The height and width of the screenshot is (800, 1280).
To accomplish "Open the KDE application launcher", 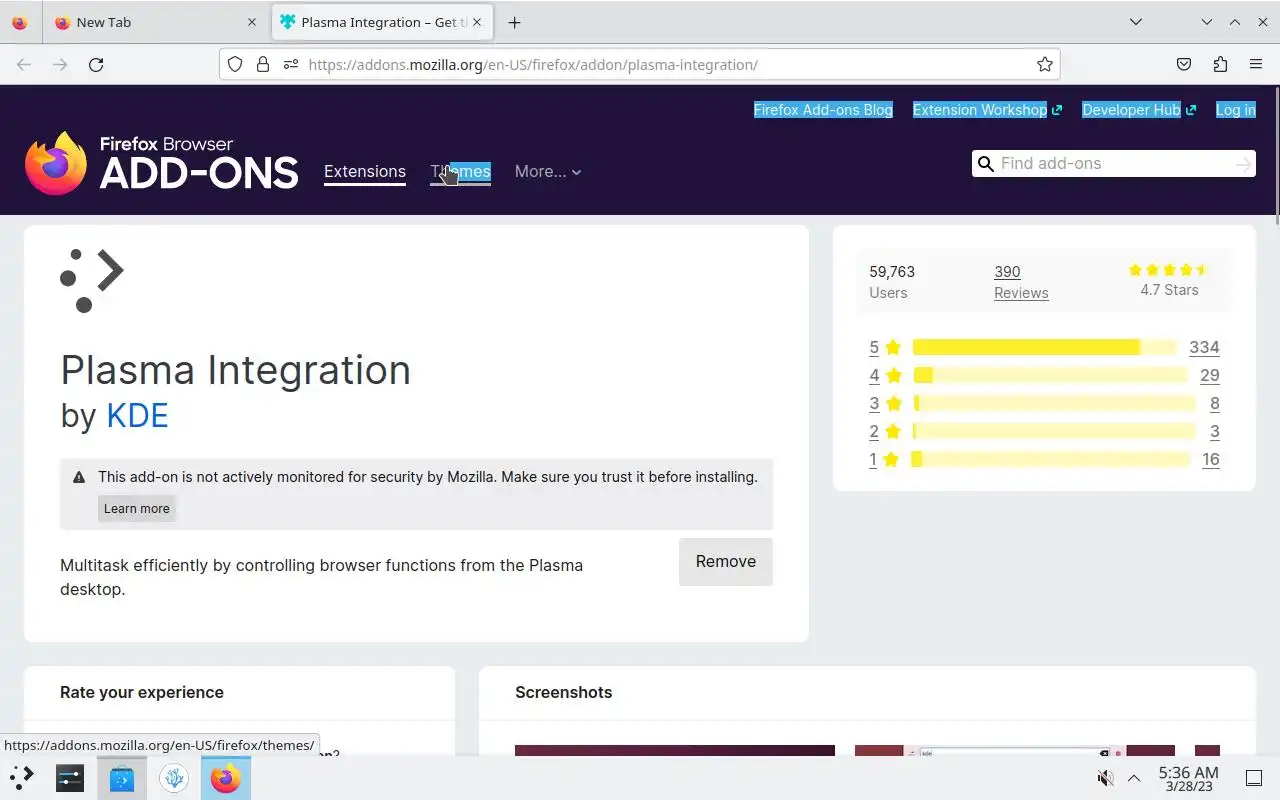I will [21, 777].
